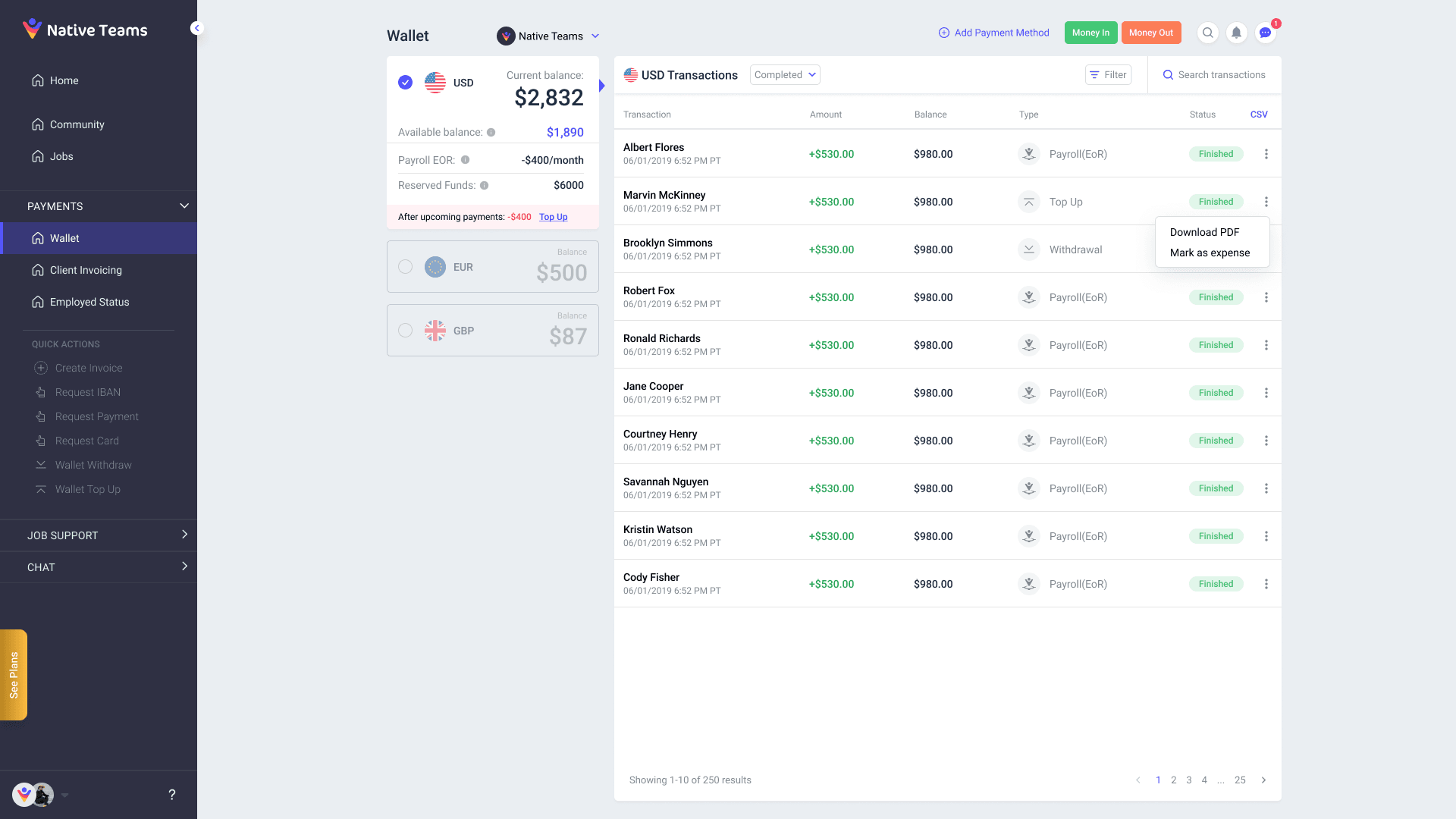Open kebab menu for Savannah Nguyen
Viewport: 1456px width, 819px height.
pyautogui.click(x=1266, y=488)
